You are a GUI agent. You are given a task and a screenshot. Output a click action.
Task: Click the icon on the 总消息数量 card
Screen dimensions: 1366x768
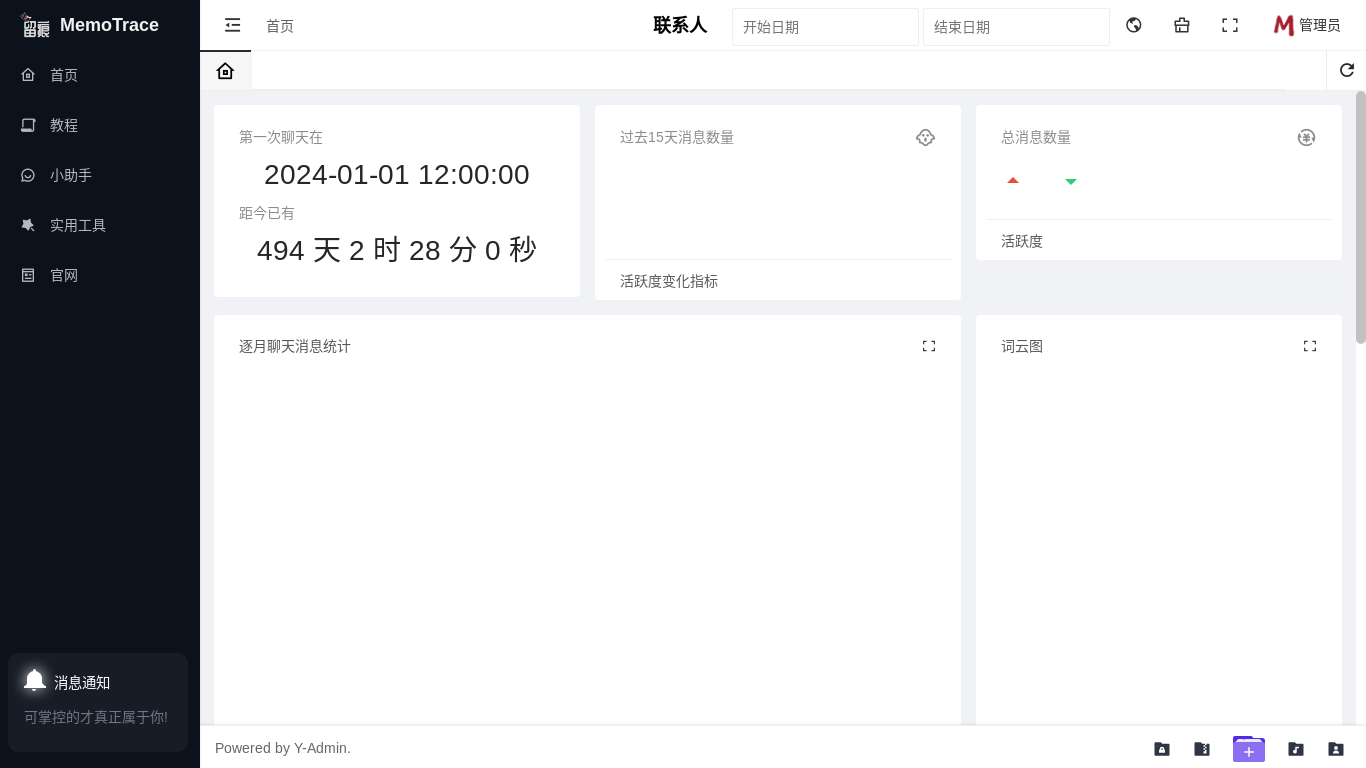pyautogui.click(x=1306, y=137)
